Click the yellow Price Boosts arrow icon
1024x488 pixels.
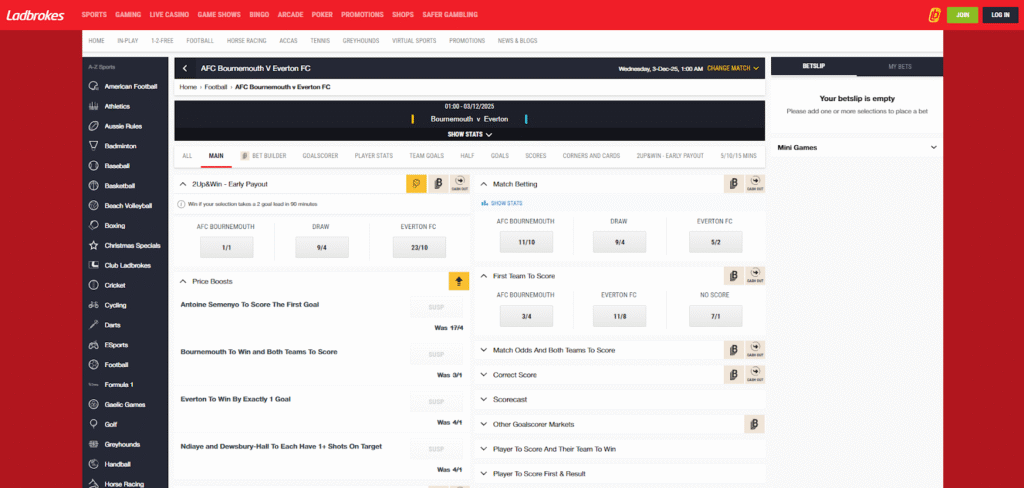coord(459,281)
